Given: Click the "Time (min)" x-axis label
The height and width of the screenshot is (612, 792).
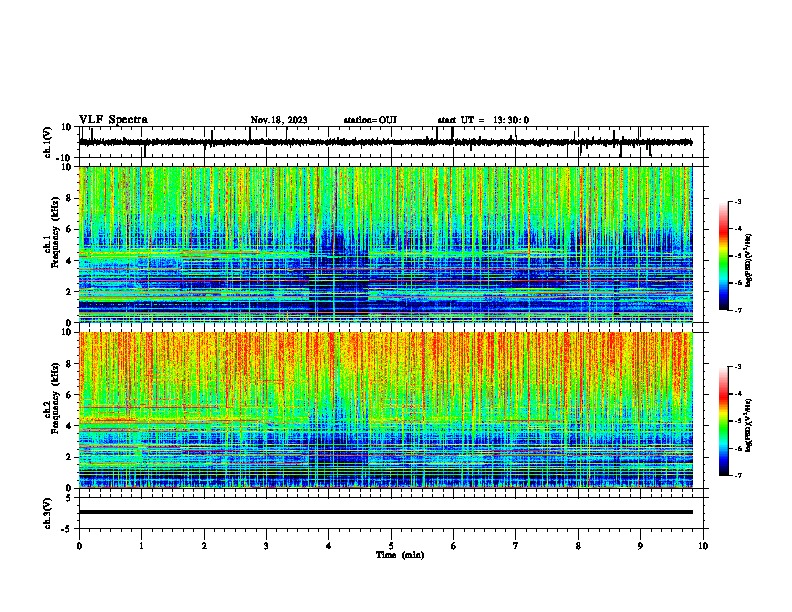Looking at the screenshot, I should point(400,555).
